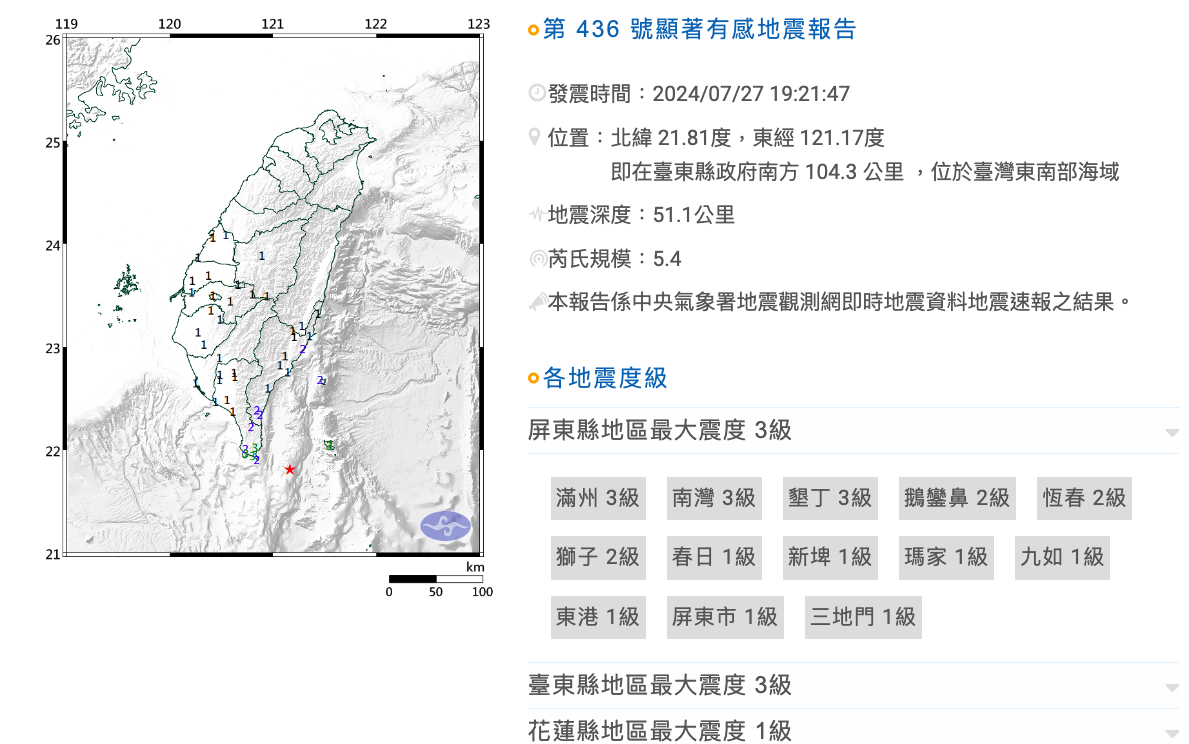
Task: Click orange bullet before 各地震度級
Action: 533,378
